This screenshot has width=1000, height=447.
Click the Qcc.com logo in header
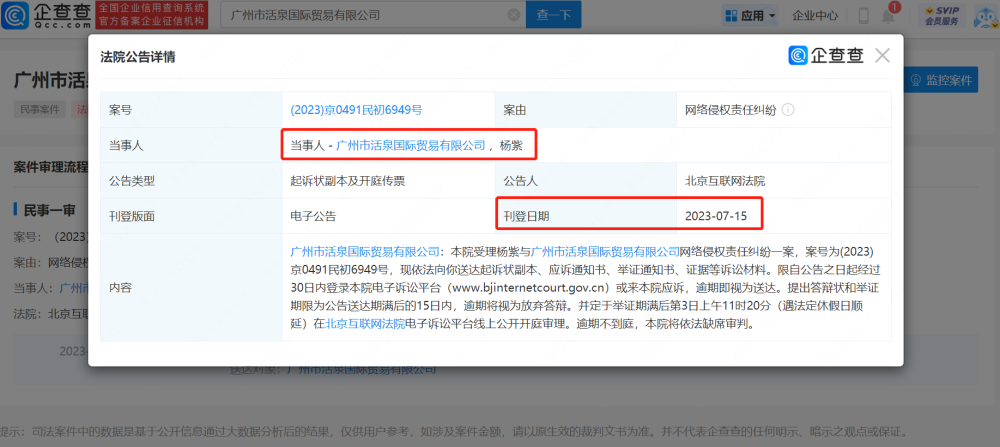[47, 15]
